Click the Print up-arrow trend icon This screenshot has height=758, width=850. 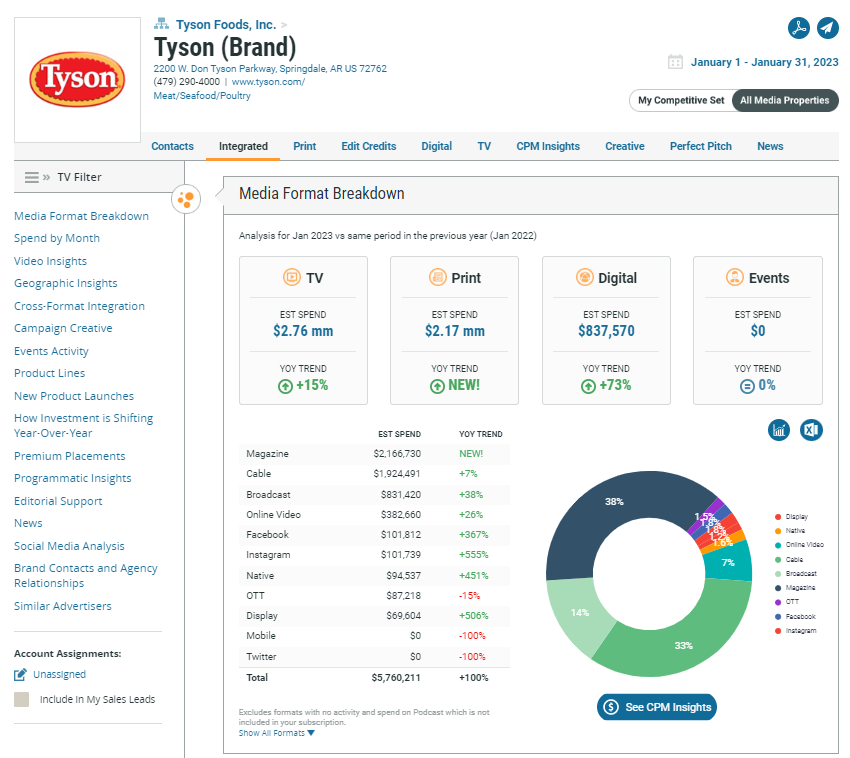tap(437, 386)
